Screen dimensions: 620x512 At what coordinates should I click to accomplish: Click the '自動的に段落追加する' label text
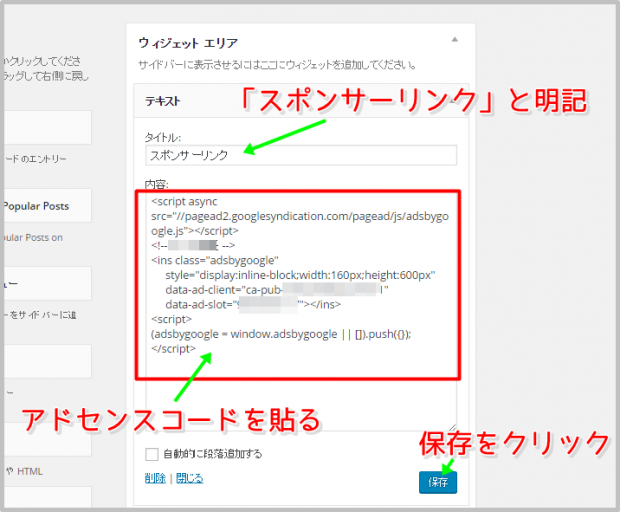213,454
